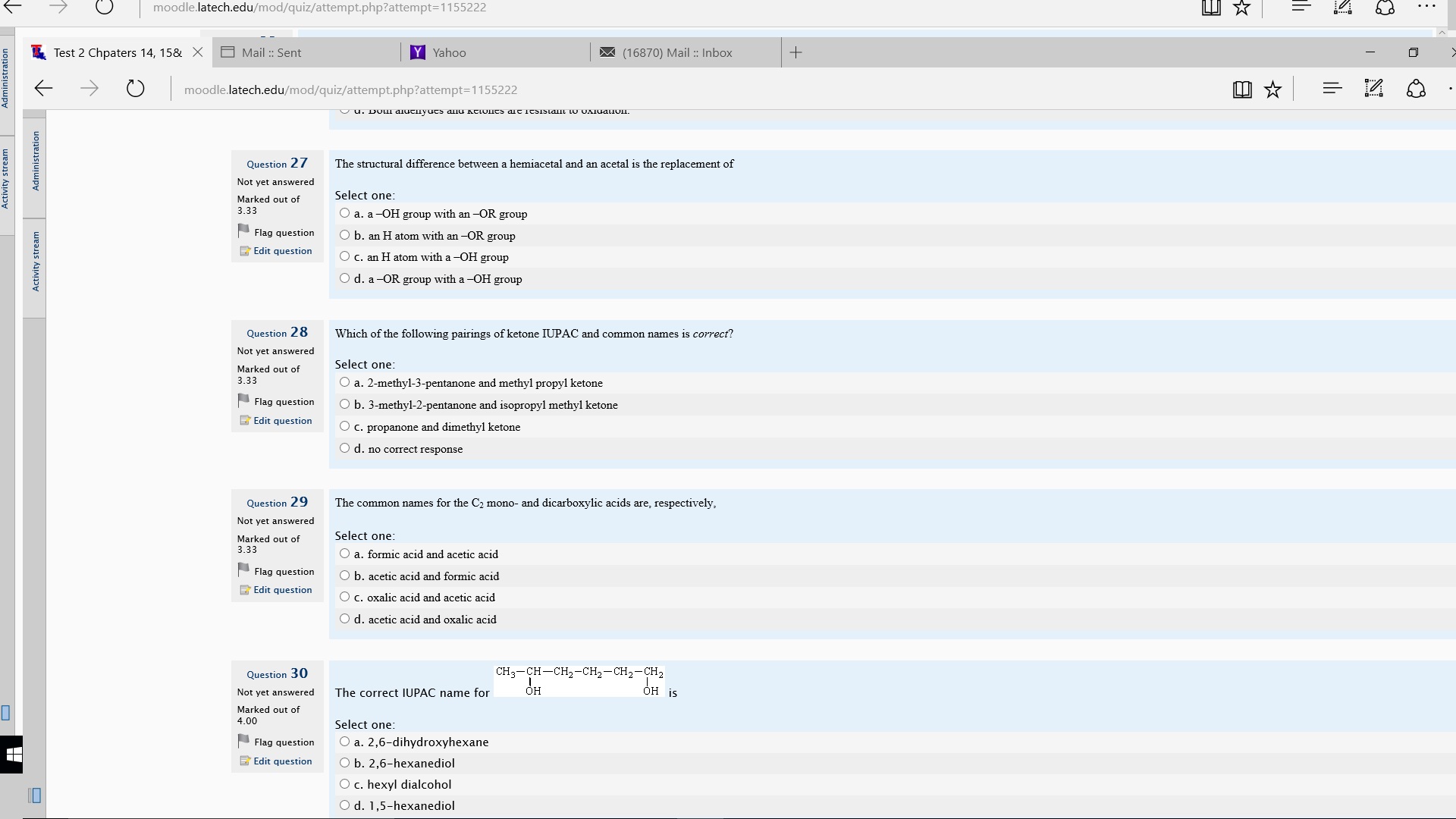Click Flag question for Question 28
The width and height of the screenshot is (1456, 819).
click(x=284, y=402)
